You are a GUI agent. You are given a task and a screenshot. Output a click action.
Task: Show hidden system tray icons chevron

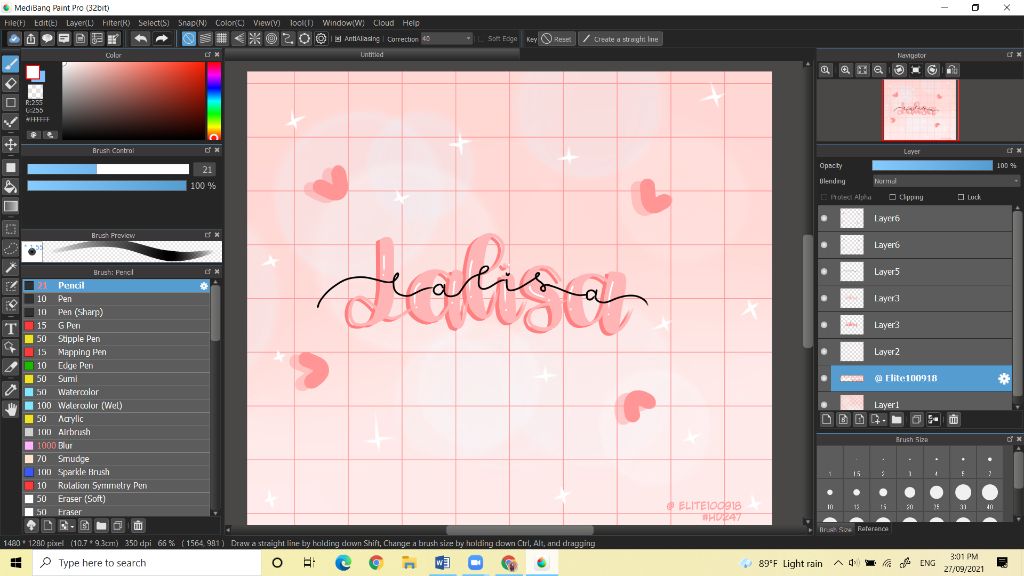(838, 563)
